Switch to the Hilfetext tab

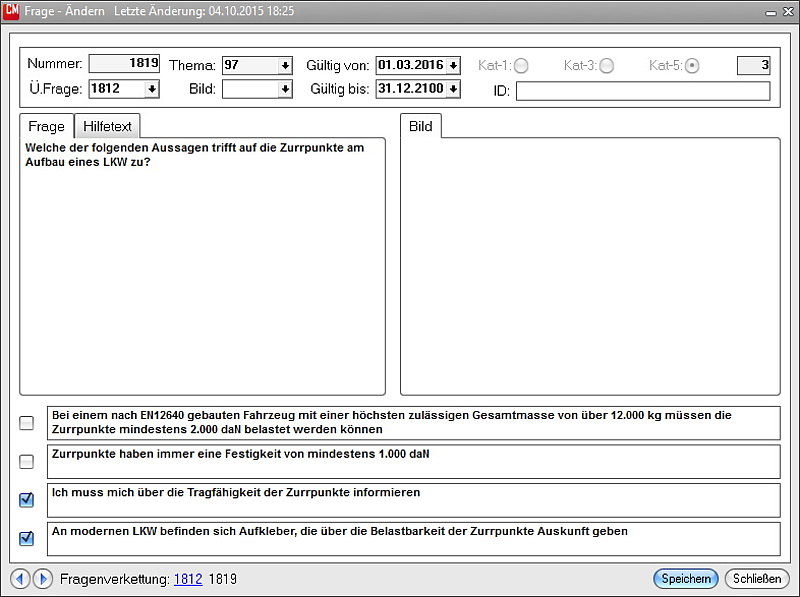[x=107, y=126]
